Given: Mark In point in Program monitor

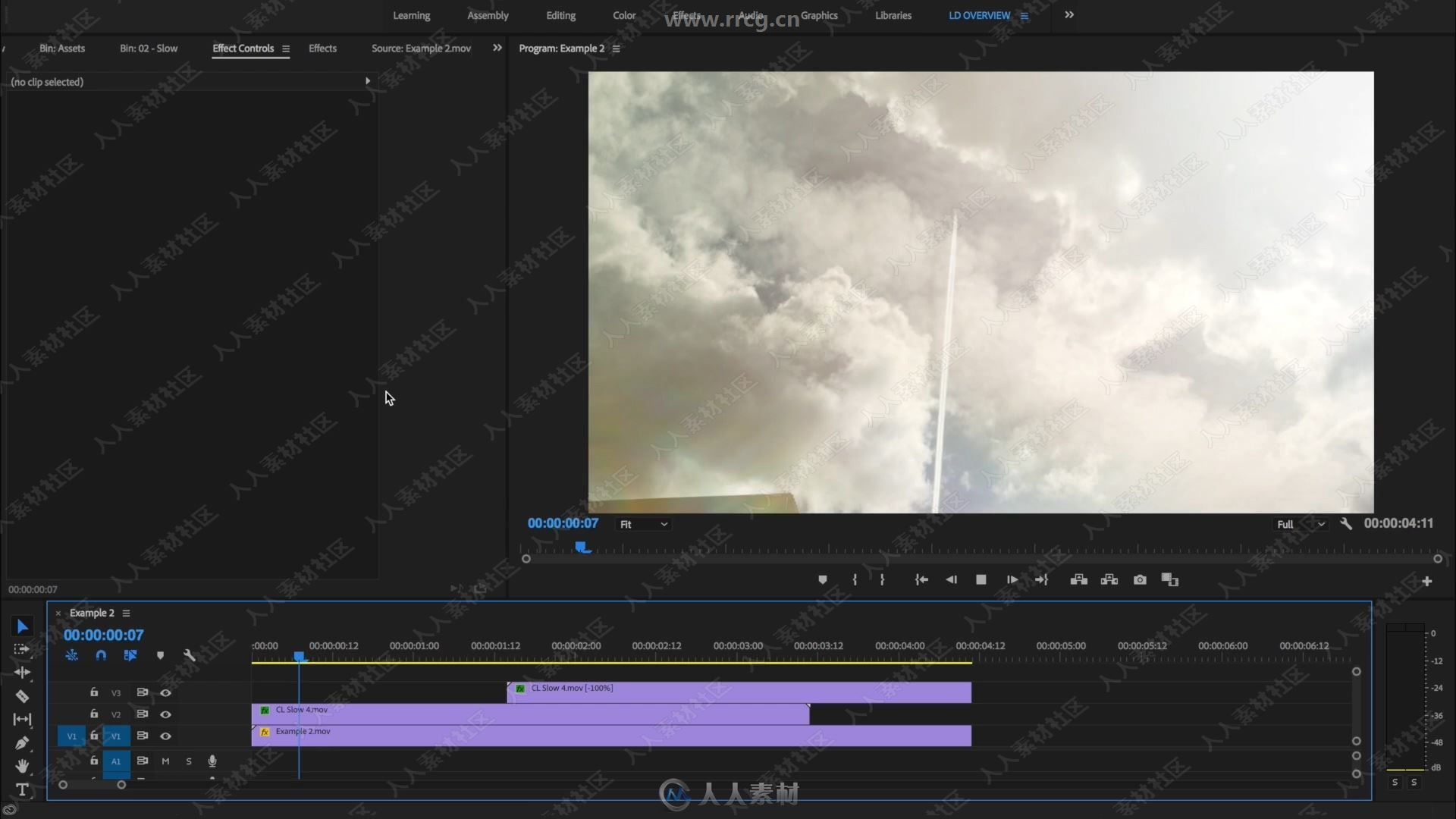Looking at the screenshot, I should [x=855, y=580].
